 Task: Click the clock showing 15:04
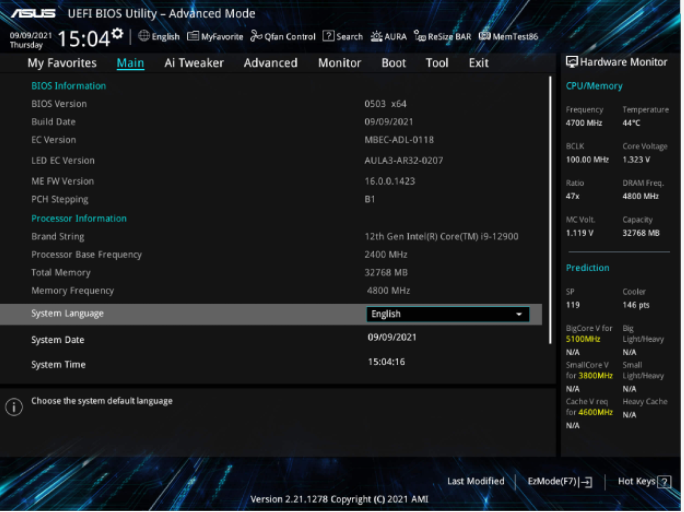[83, 39]
